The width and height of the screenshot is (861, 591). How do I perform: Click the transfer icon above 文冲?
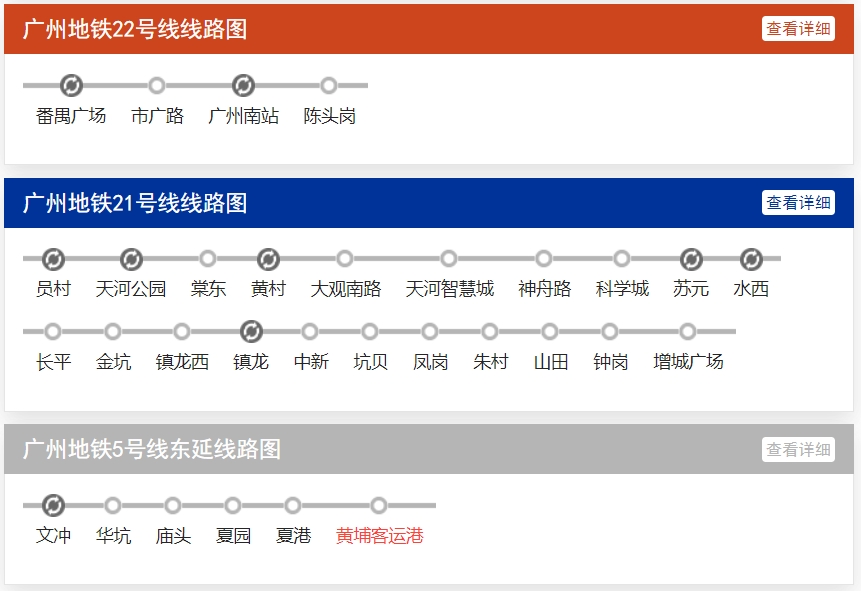53,505
